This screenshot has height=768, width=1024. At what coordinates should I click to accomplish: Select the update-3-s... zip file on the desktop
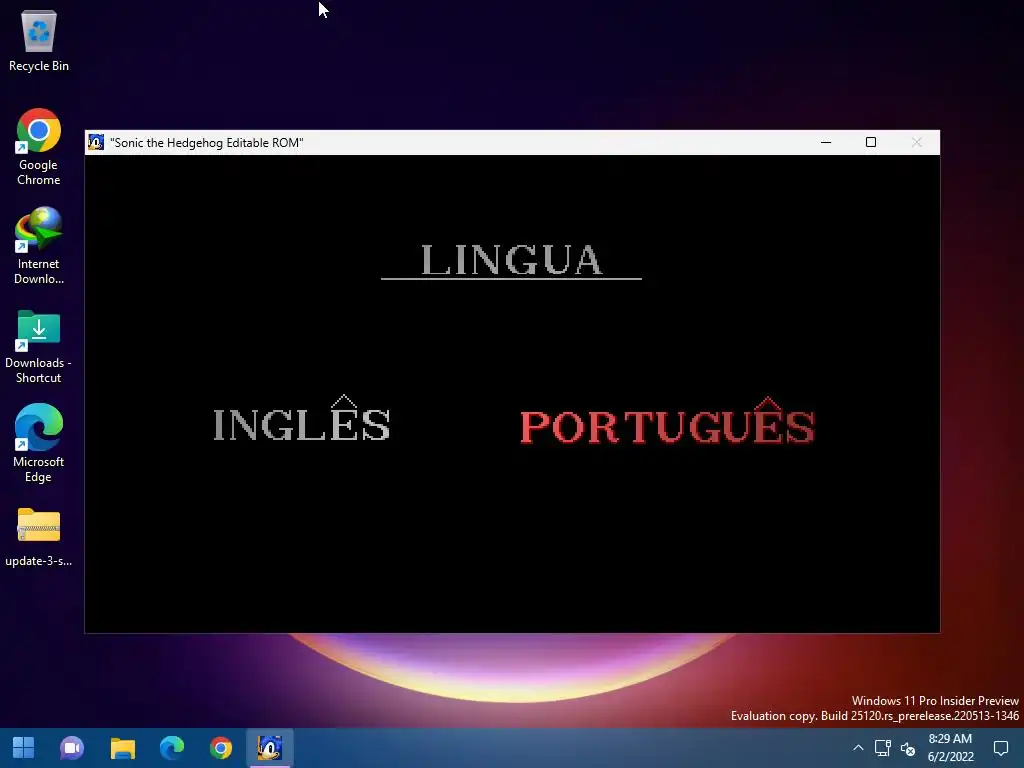pos(39,537)
